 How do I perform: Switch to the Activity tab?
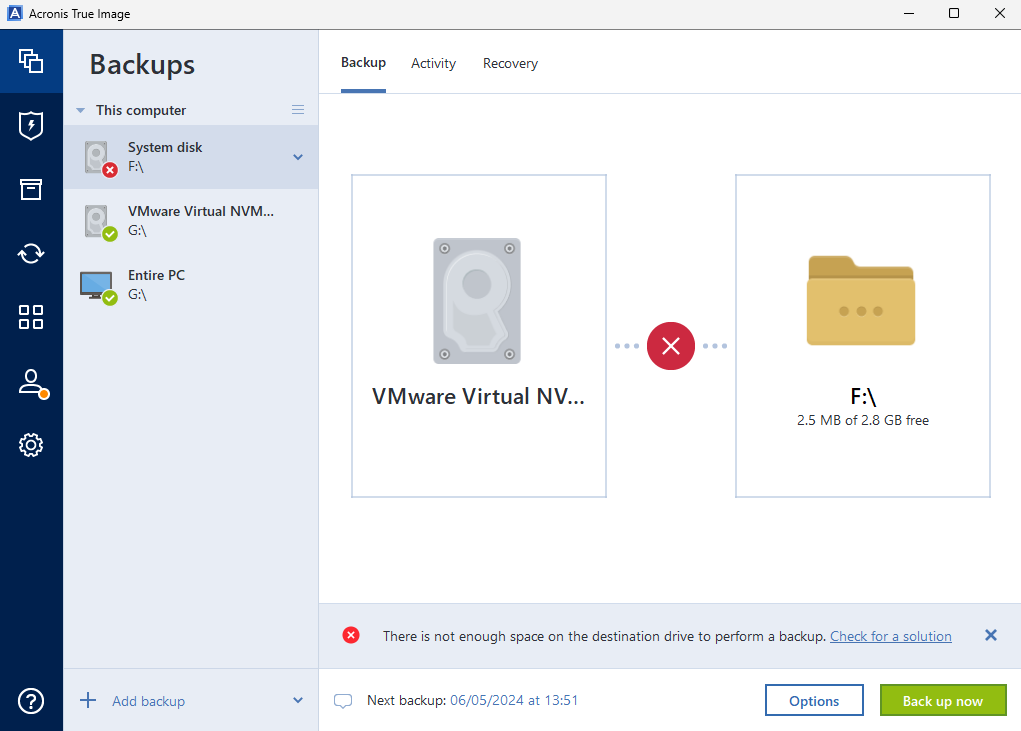[433, 63]
